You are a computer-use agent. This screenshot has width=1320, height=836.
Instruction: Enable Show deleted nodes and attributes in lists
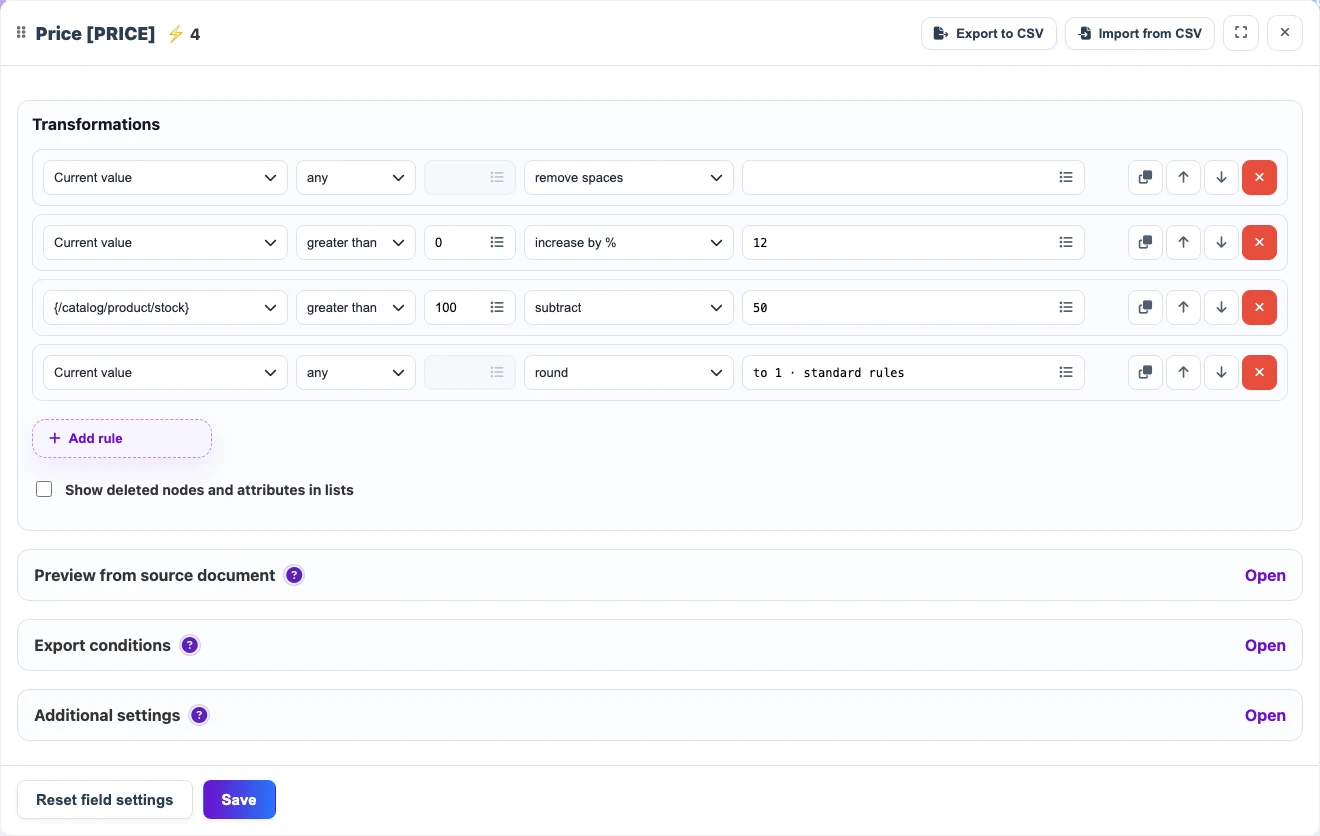pyautogui.click(x=44, y=490)
